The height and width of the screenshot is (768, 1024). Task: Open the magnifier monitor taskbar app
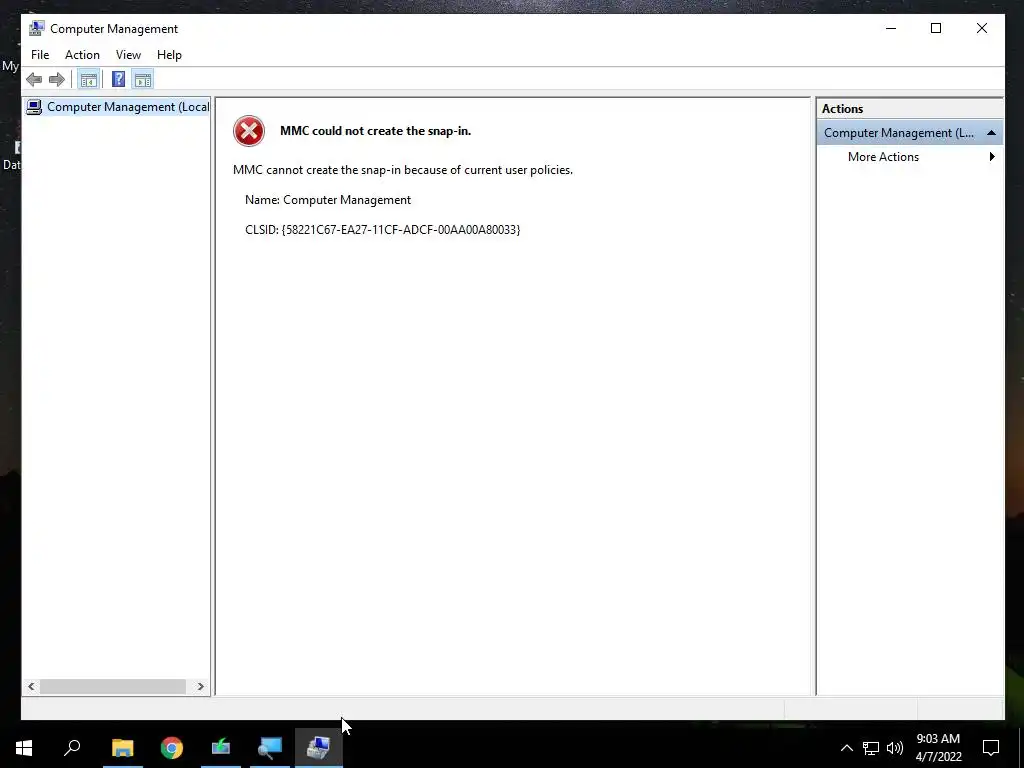tap(270, 748)
